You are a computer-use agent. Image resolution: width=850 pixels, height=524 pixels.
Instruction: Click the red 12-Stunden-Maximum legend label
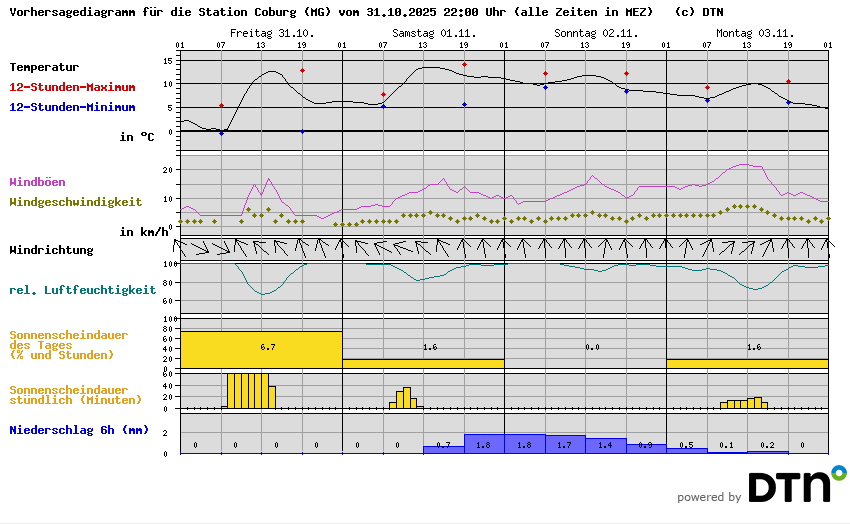[x=72, y=87]
